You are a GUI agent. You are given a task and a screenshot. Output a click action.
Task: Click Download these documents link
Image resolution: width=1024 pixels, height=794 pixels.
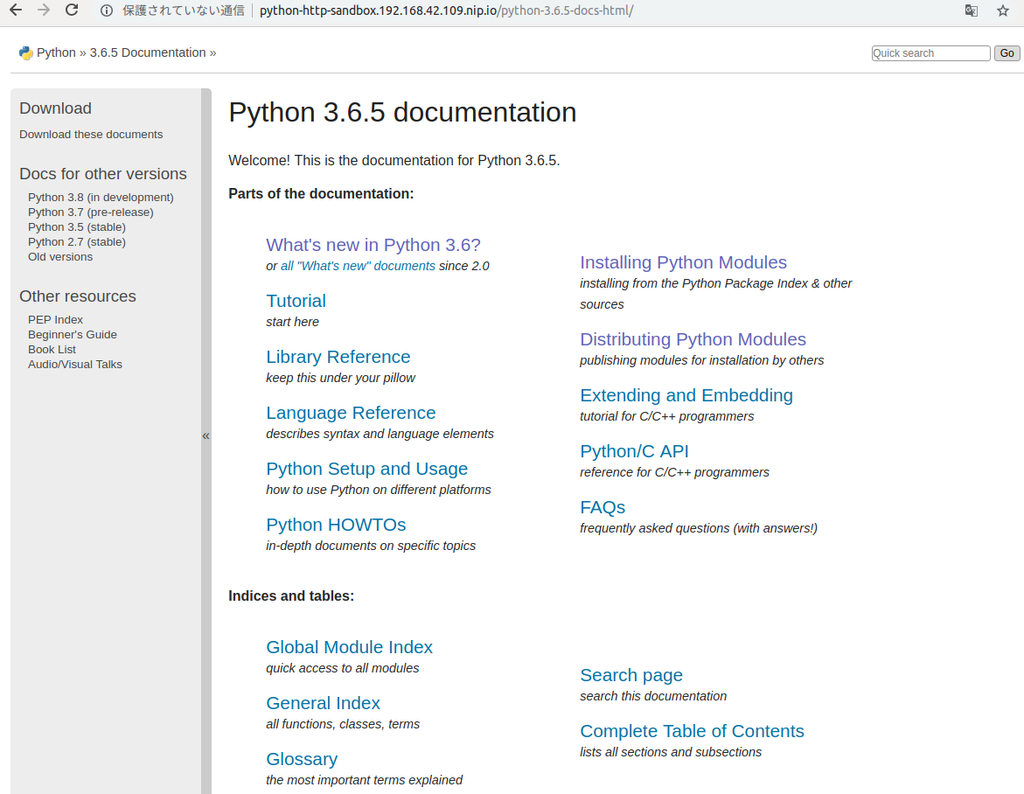point(91,134)
